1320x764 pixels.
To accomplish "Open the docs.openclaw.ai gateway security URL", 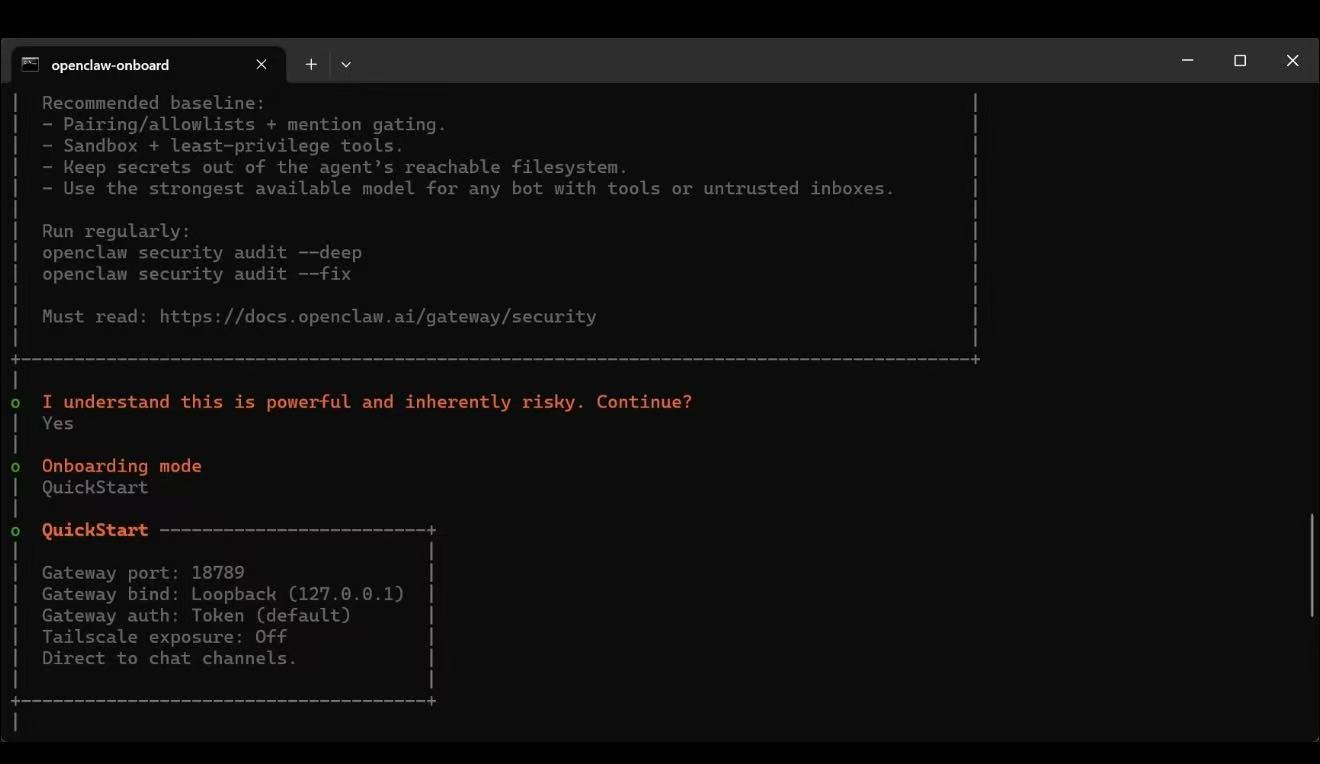I will [378, 317].
